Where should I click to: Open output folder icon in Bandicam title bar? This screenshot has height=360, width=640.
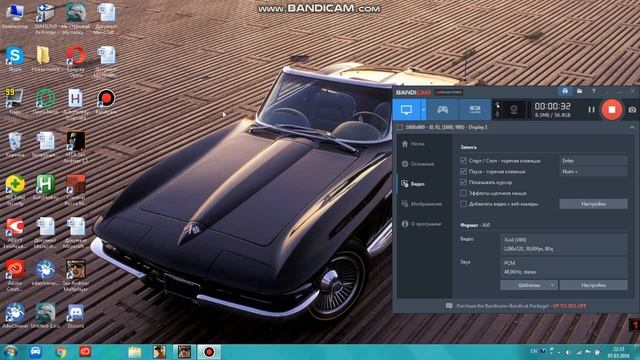[579, 91]
